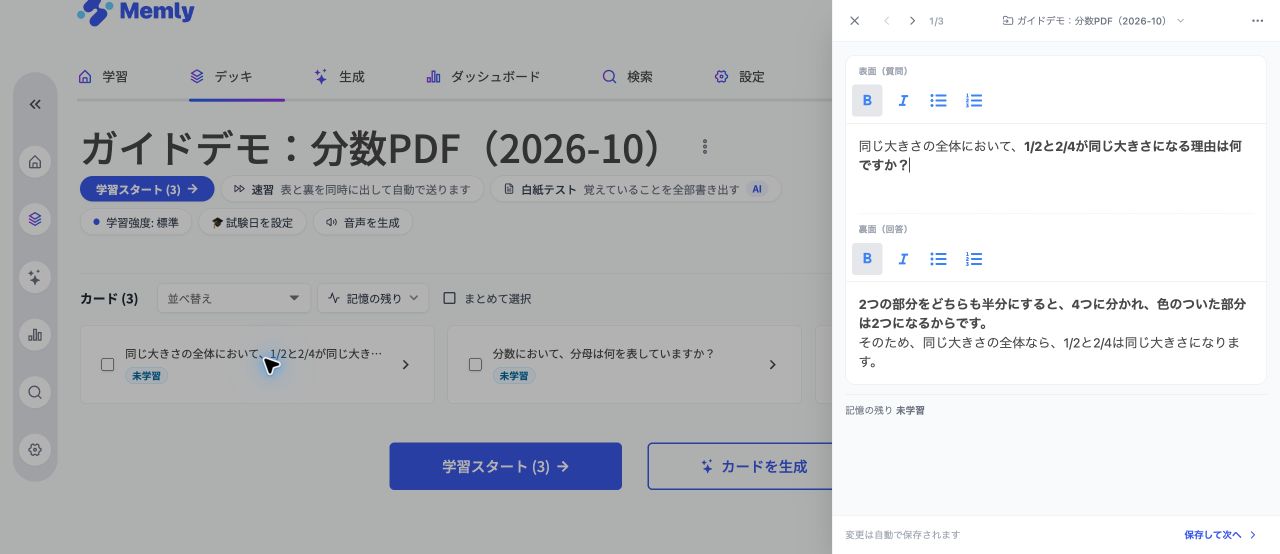Start 速習 speed review mode
This screenshot has width=1280, height=554.
352,189
